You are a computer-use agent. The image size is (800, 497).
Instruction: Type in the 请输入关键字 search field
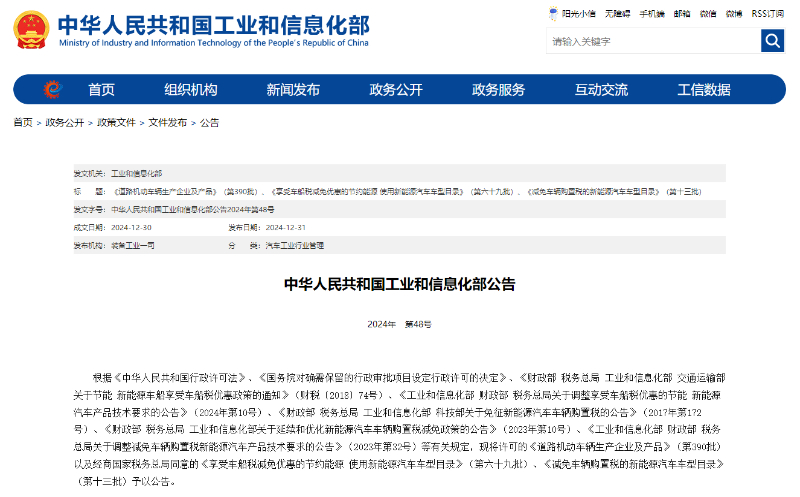tap(652, 41)
